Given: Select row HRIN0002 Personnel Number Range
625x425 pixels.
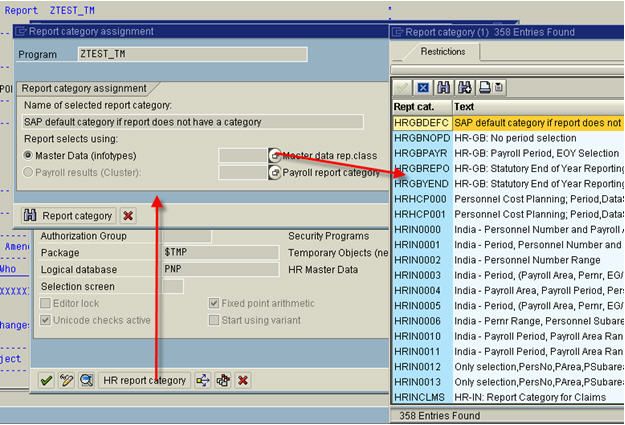Looking at the screenshot, I should 508,260.
